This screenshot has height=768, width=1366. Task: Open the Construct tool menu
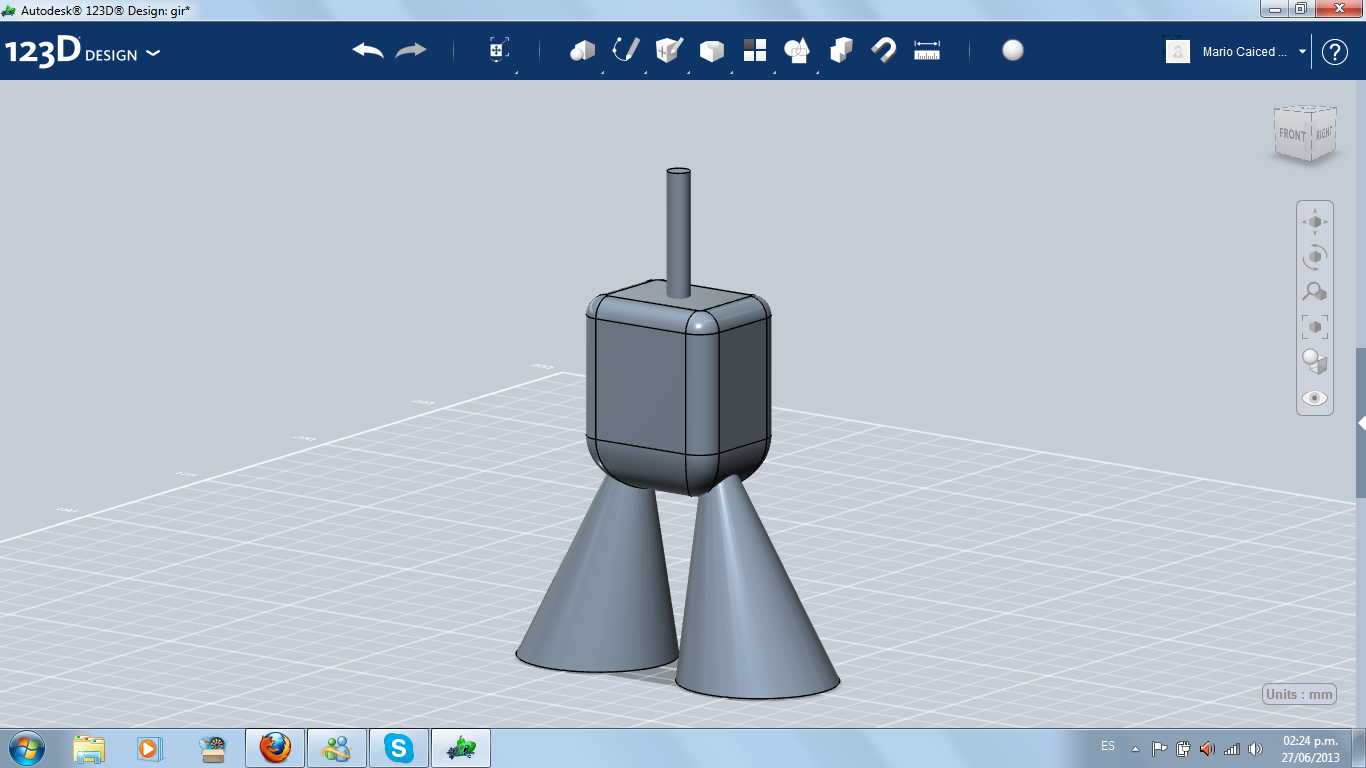[669, 50]
